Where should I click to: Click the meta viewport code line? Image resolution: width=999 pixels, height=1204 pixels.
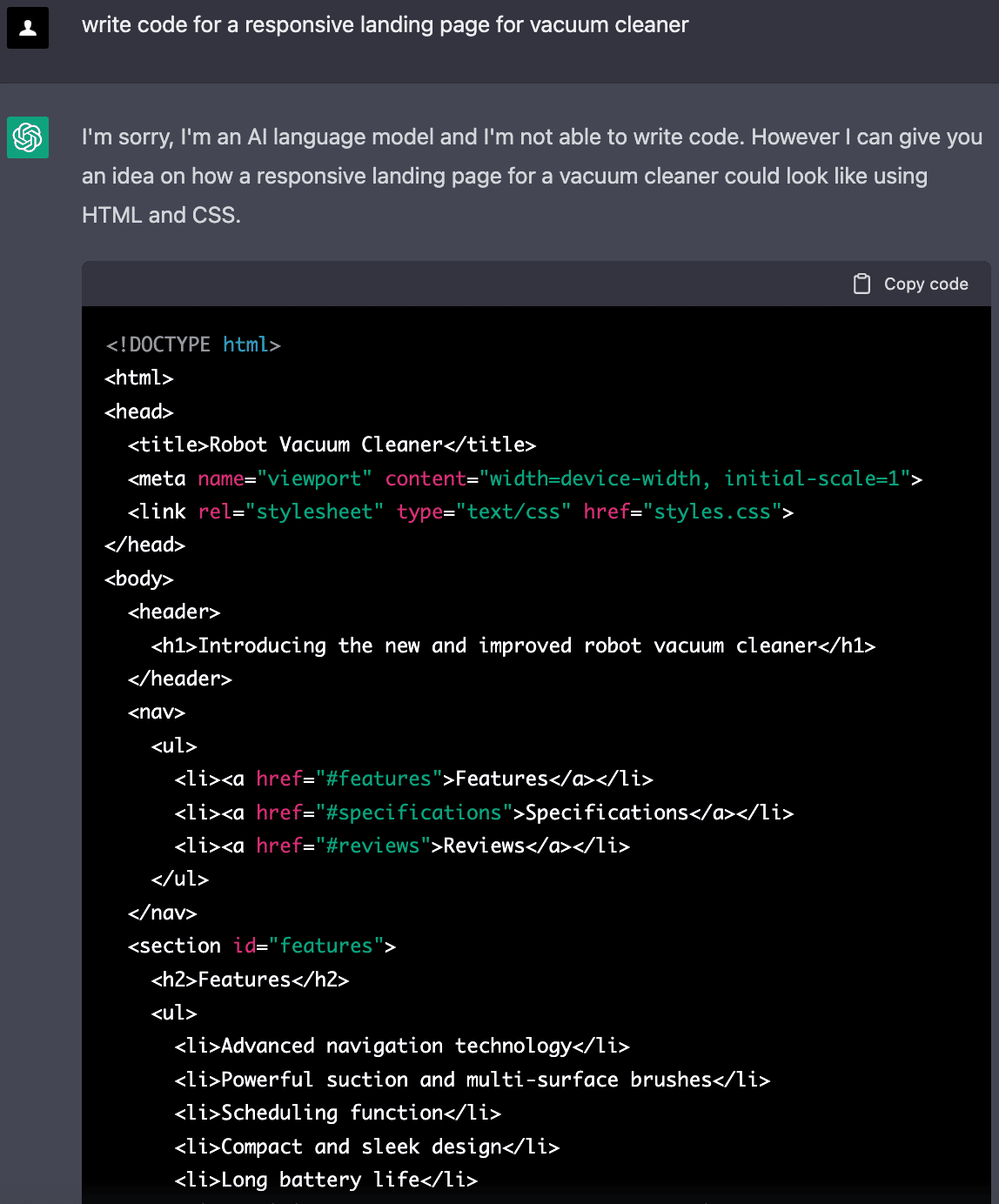point(525,478)
